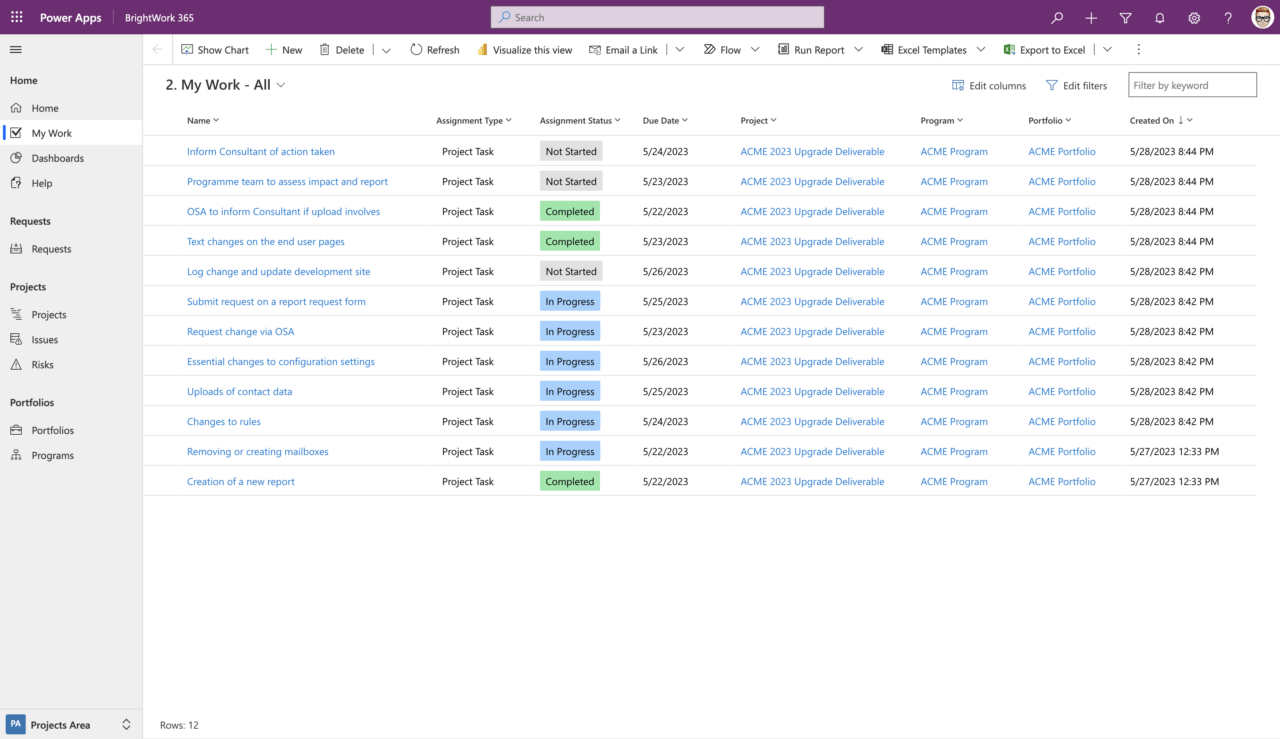
Task: Open the Due Date column menu
Action: coord(664,120)
